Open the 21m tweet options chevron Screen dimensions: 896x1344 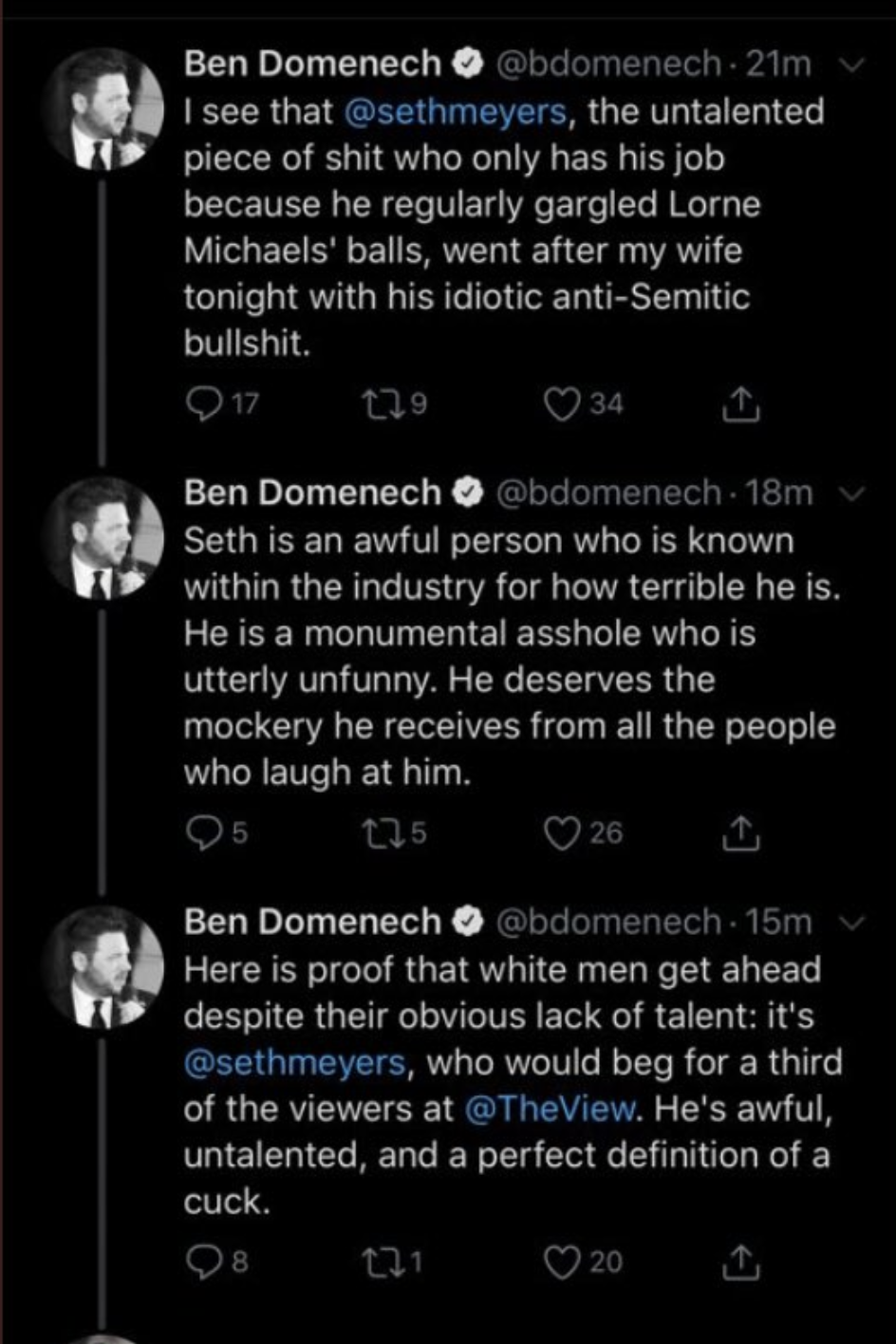click(851, 65)
